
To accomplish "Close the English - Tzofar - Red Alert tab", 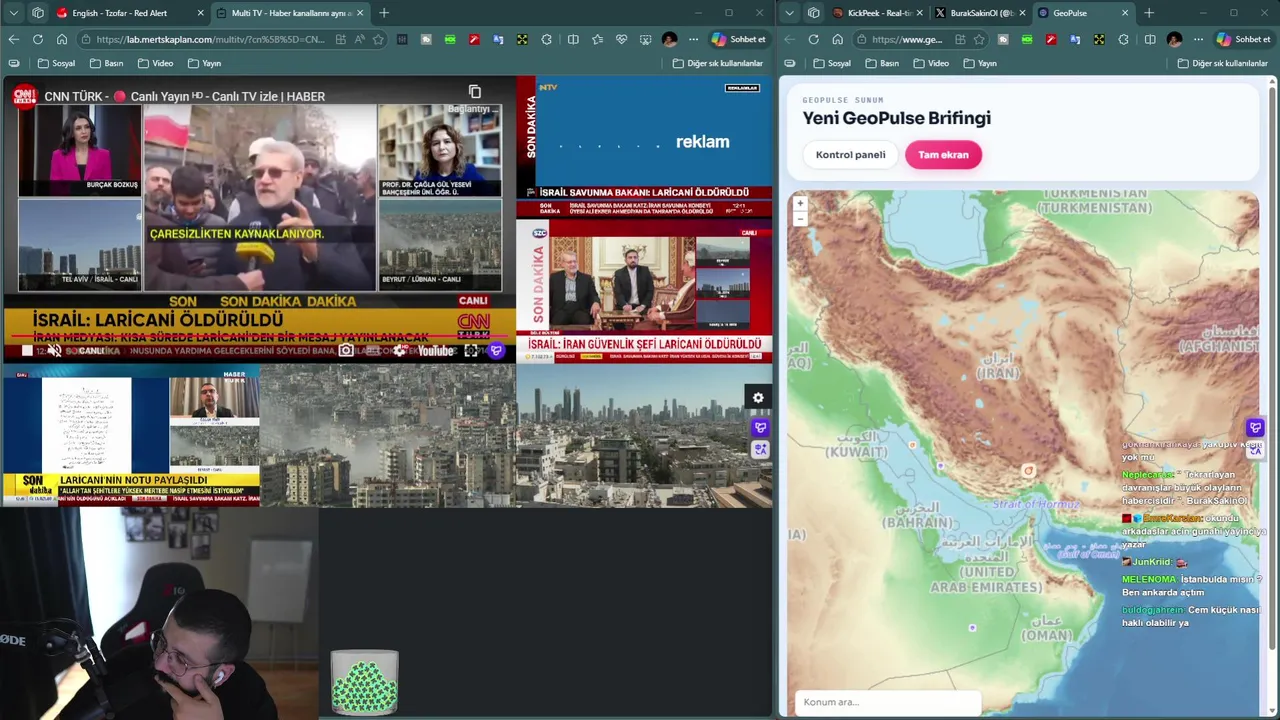I will [200, 13].
